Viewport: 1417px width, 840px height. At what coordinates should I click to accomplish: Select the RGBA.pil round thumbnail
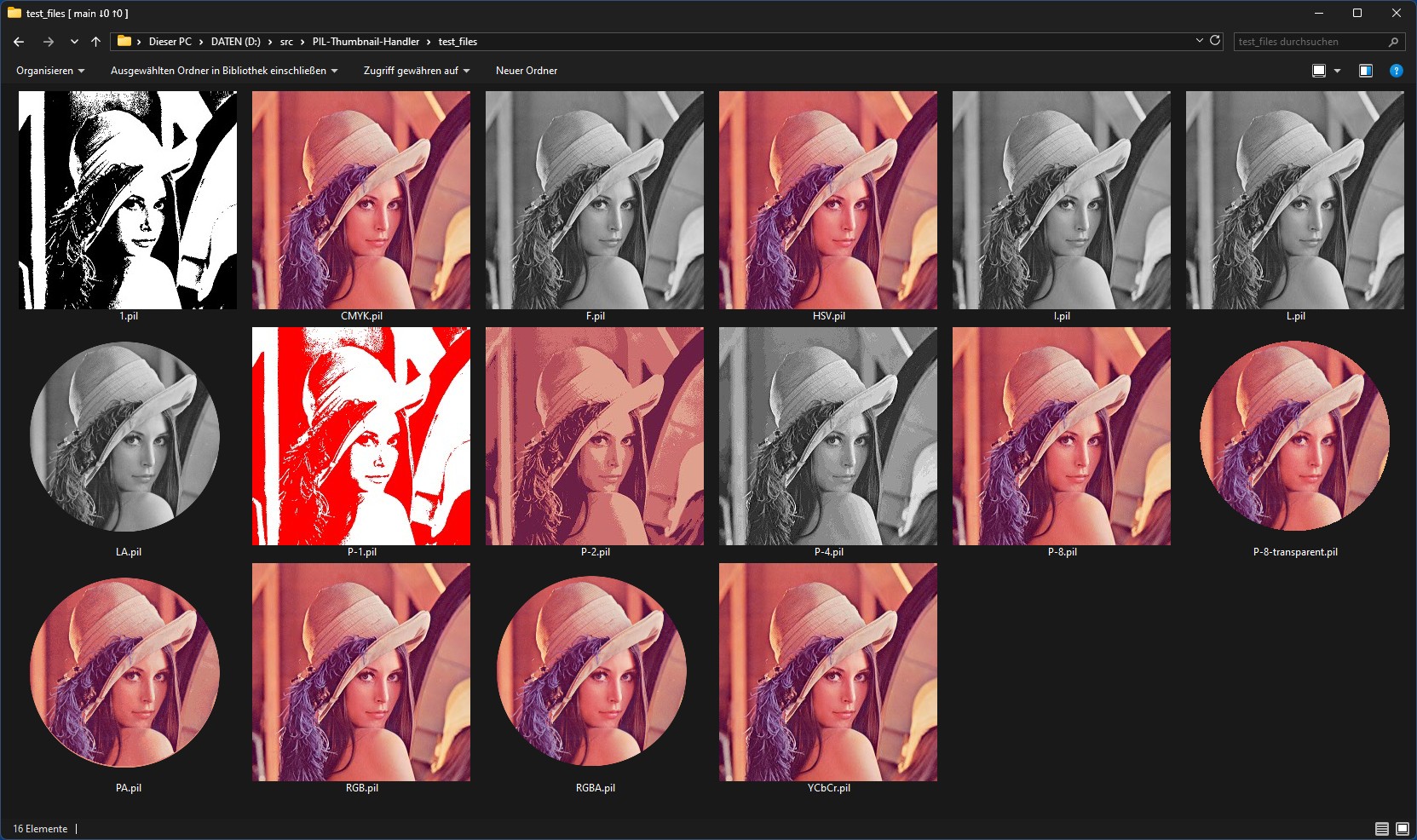click(591, 672)
